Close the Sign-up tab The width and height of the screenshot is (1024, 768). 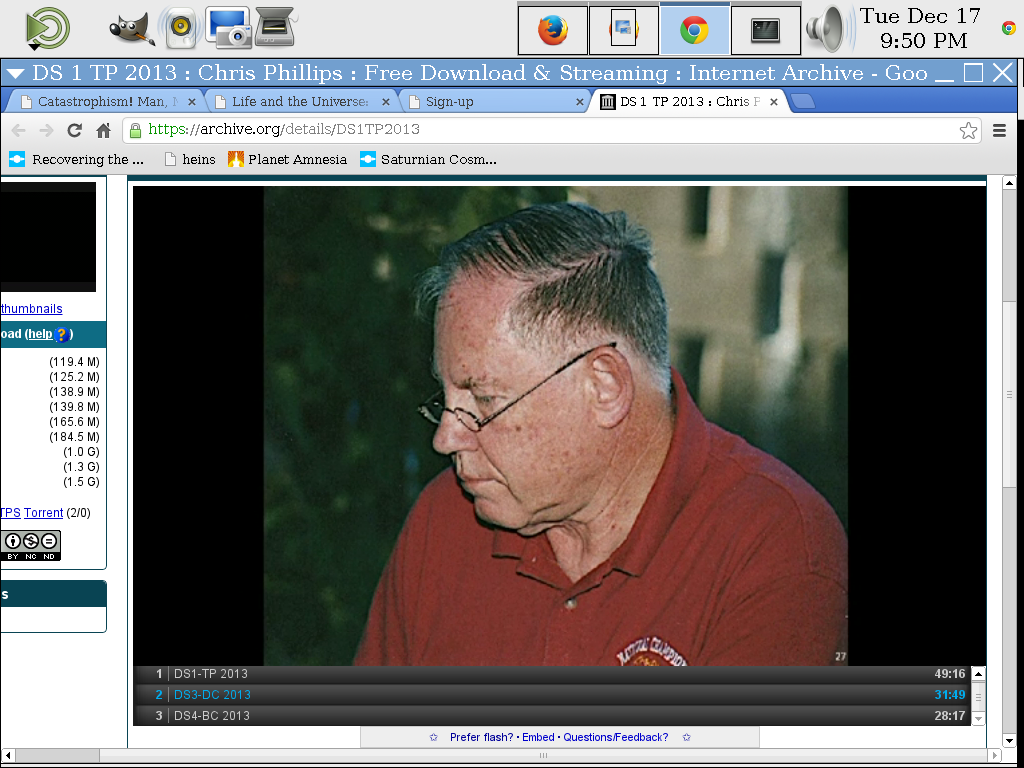tap(580, 102)
